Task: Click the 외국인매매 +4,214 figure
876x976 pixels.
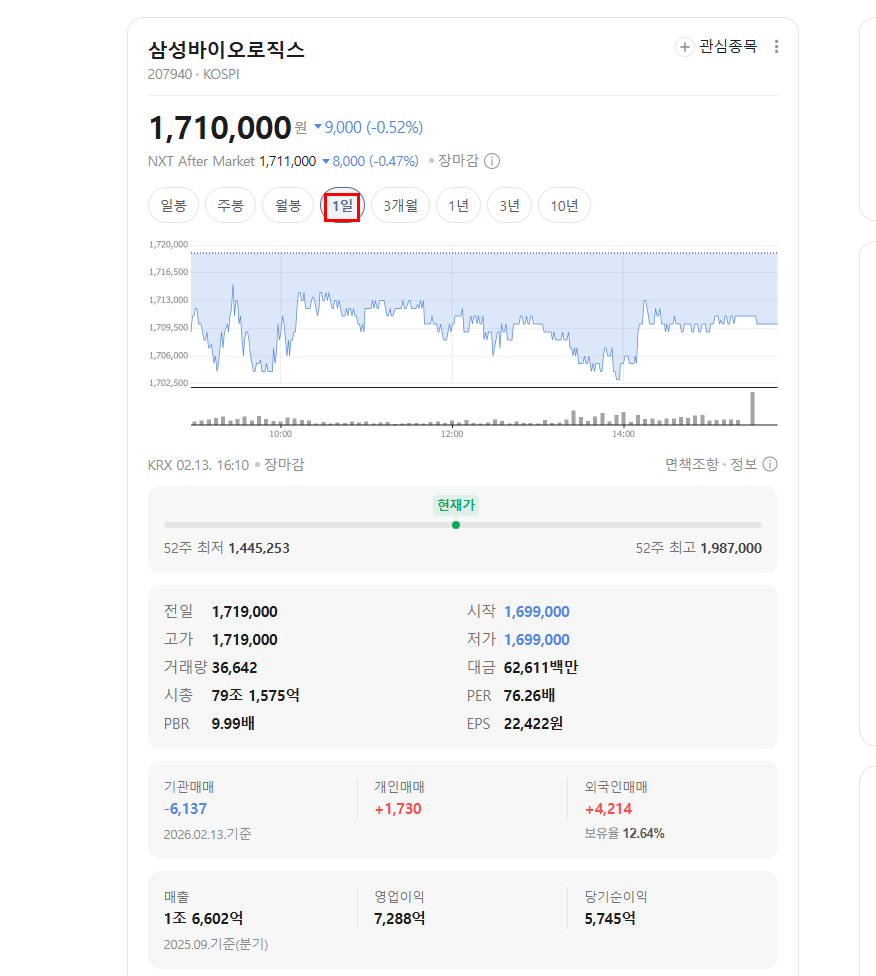Action: [608, 809]
